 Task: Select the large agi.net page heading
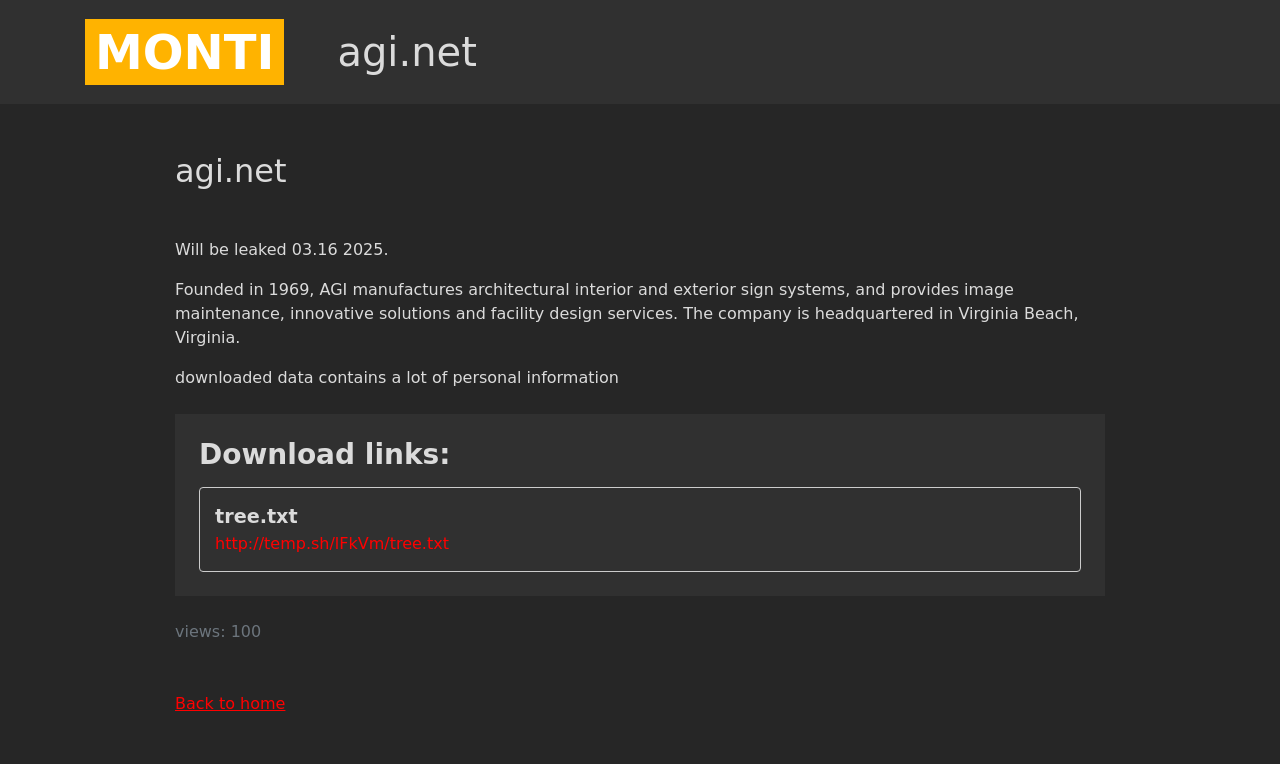(231, 171)
